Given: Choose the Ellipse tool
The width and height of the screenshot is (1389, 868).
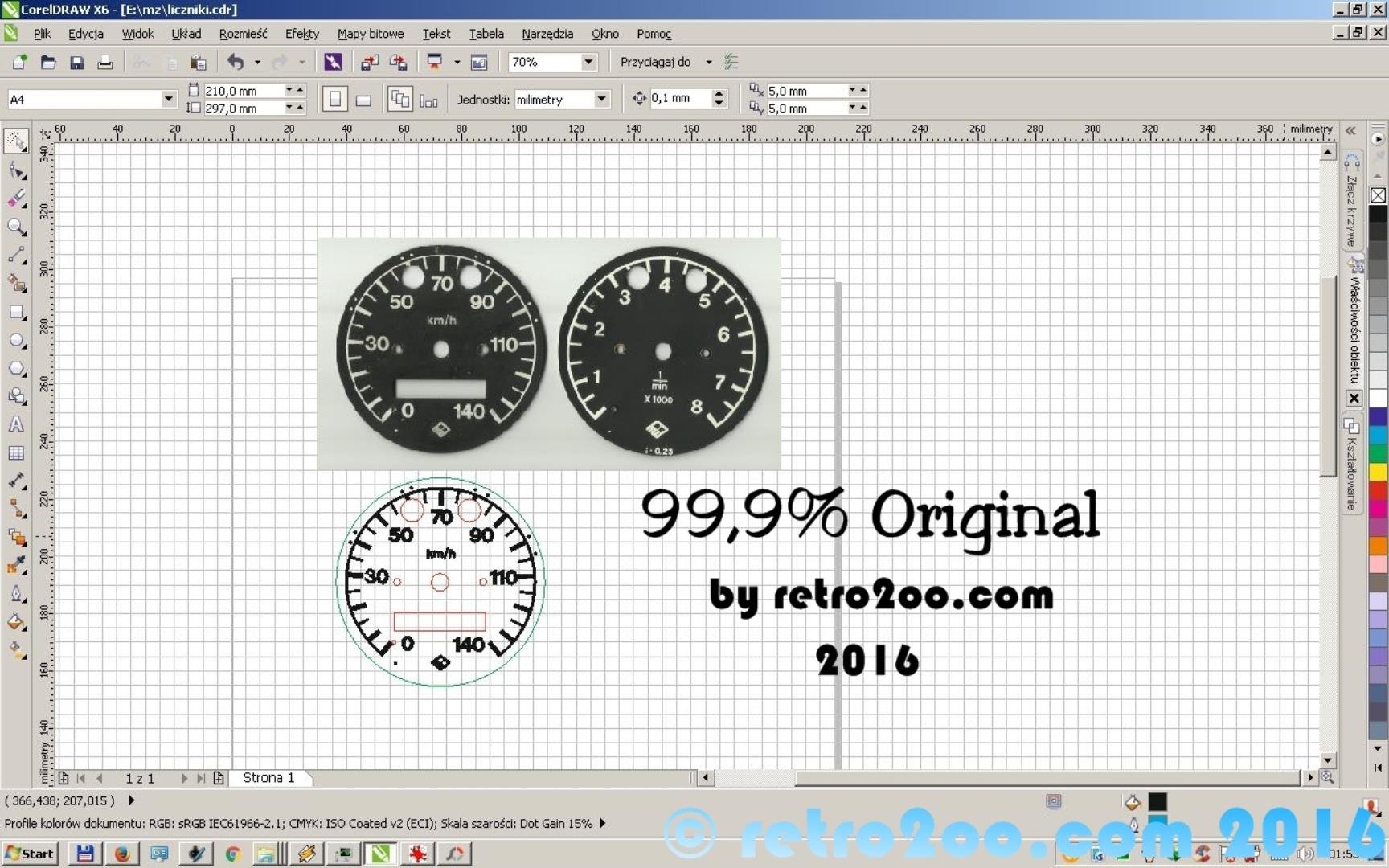Looking at the screenshot, I should point(16,341).
